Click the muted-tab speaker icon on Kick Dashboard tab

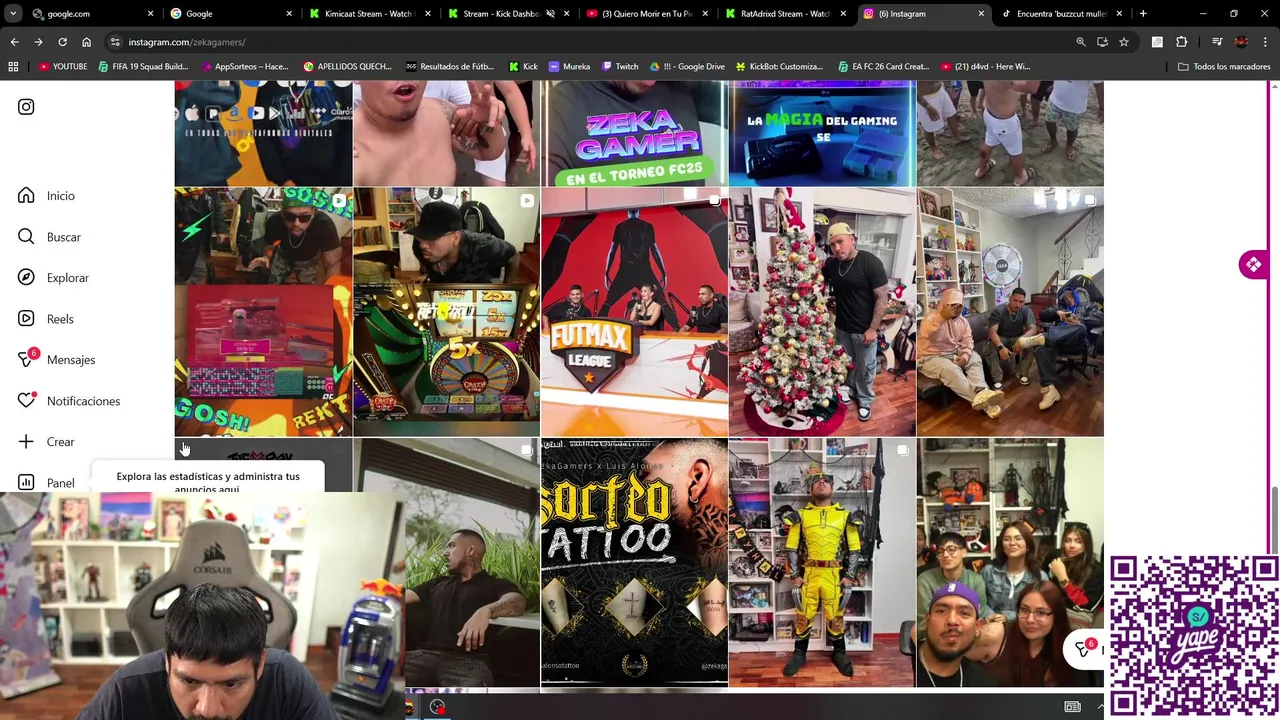click(x=550, y=14)
